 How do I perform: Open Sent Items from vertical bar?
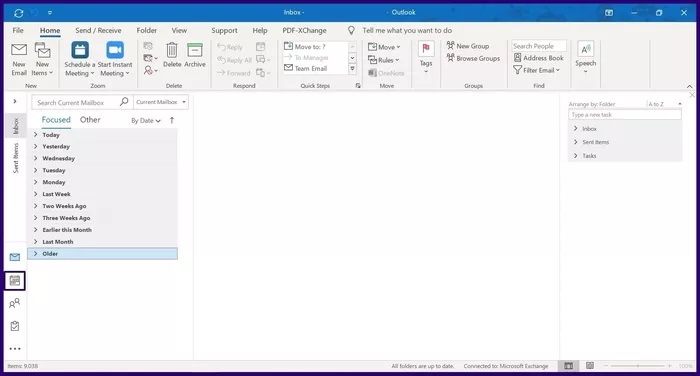pyautogui.click(x=16, y=158)
